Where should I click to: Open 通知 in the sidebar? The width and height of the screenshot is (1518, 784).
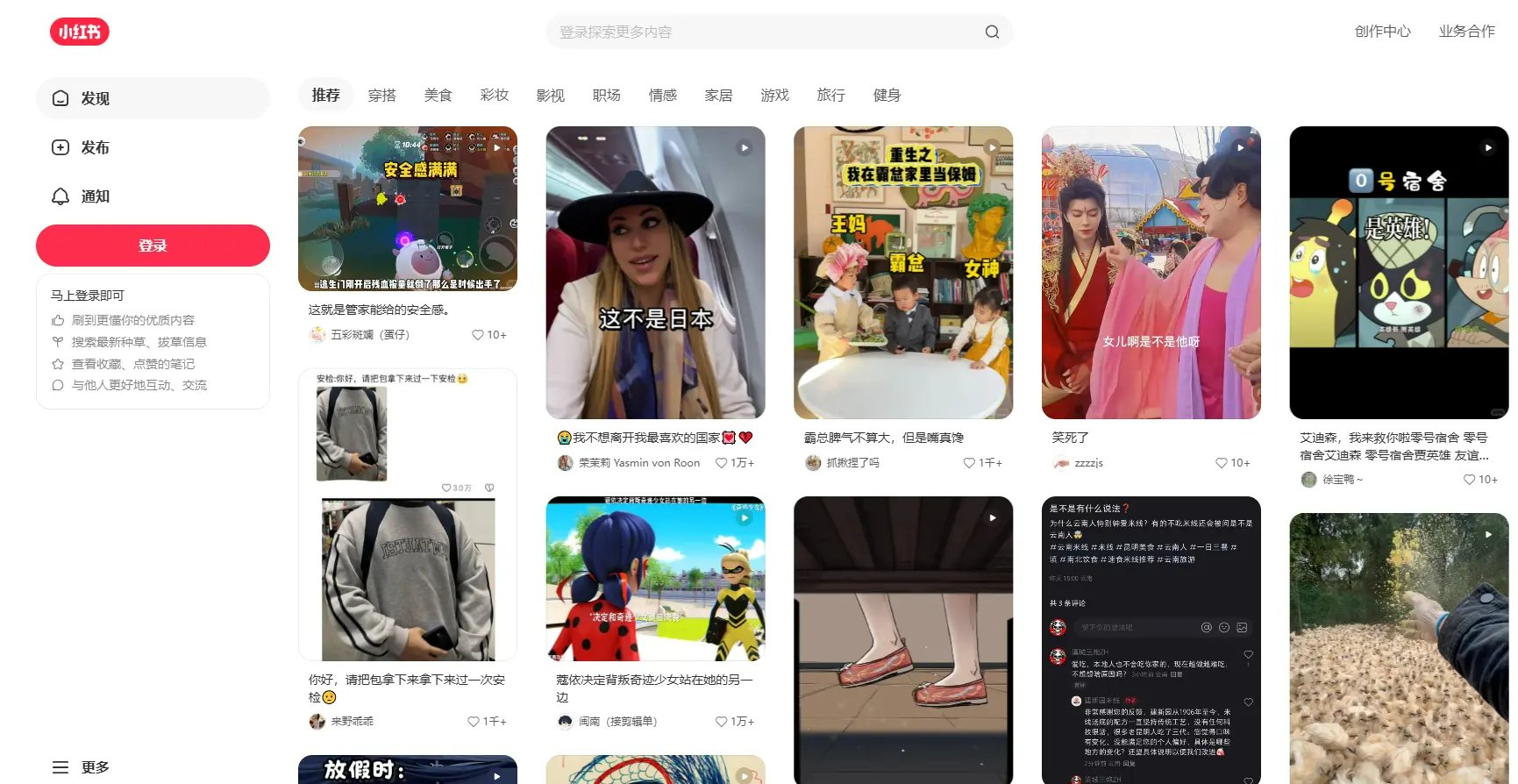point(153,196)
